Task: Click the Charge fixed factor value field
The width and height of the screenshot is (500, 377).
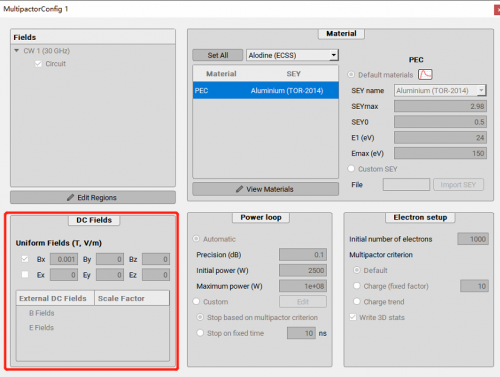Action: pyautogui.click(x=474, y=286)
